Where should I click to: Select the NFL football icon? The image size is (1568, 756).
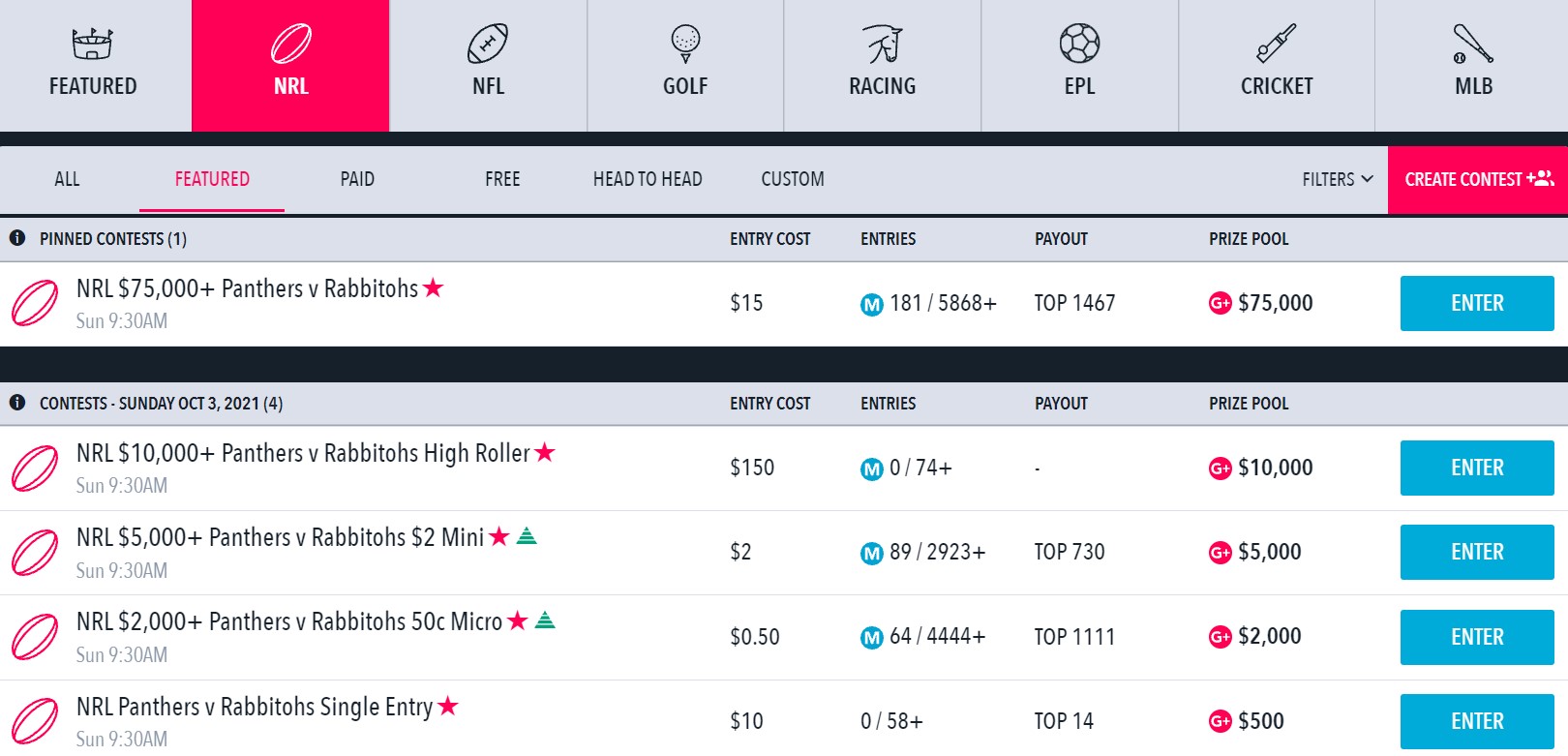click(x=488, y=44)
